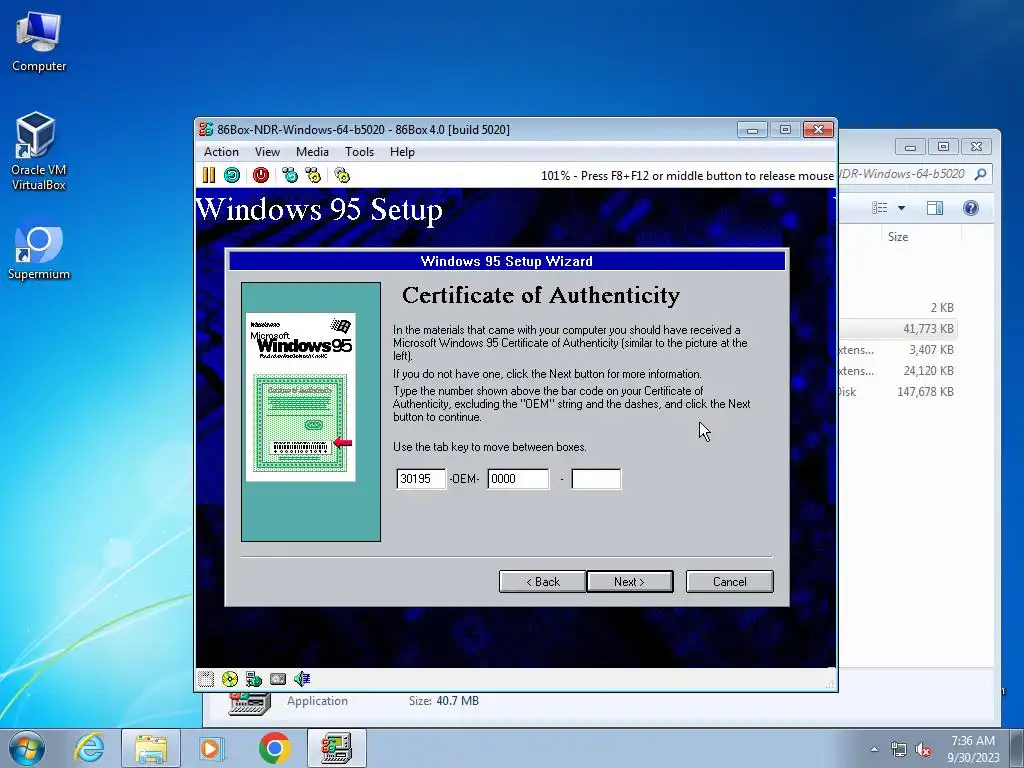Open the Media menu
The image size is (1024, 768).
click(312, 152)
